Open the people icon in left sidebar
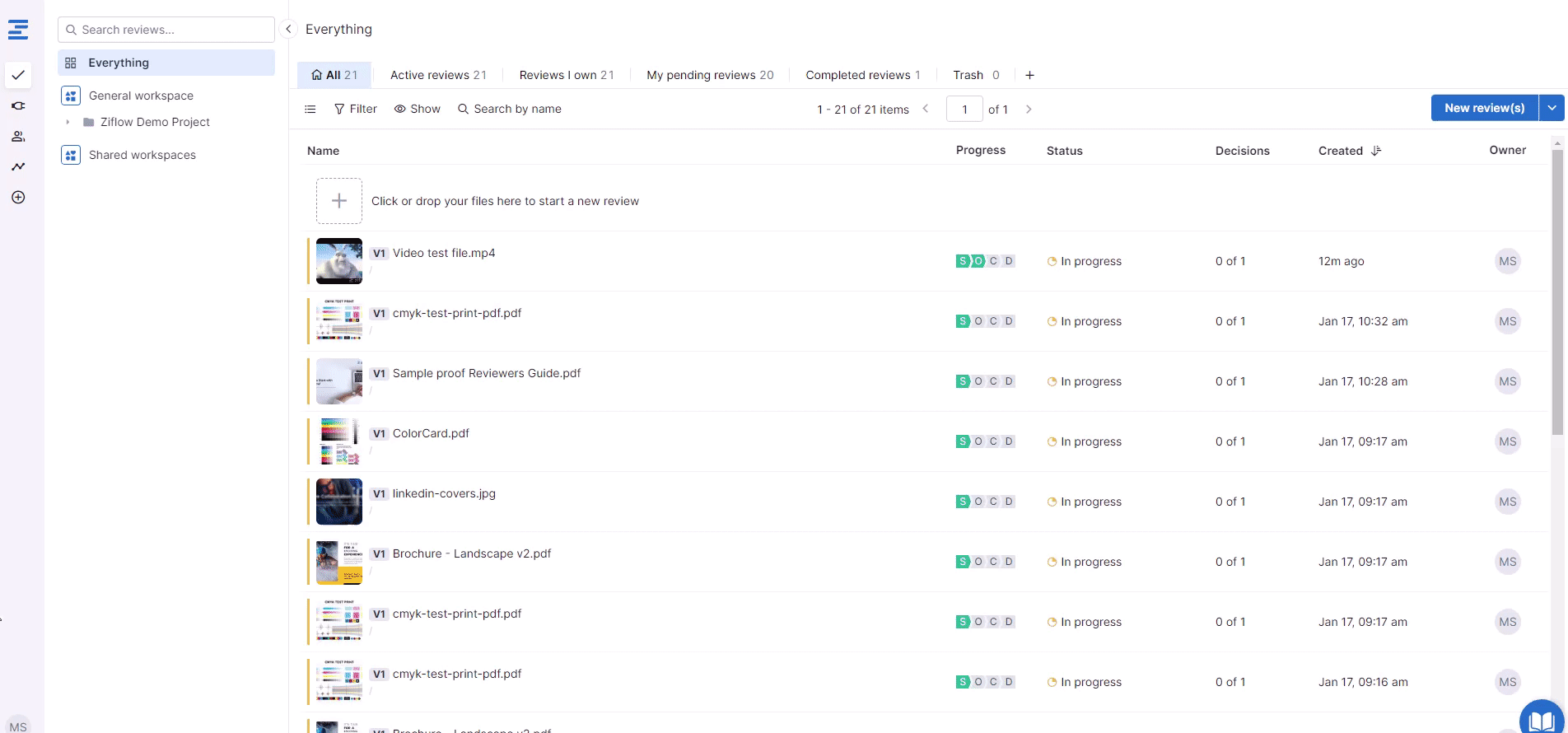Viewport: 1568px width, 733px height. [x=18, y=136]
